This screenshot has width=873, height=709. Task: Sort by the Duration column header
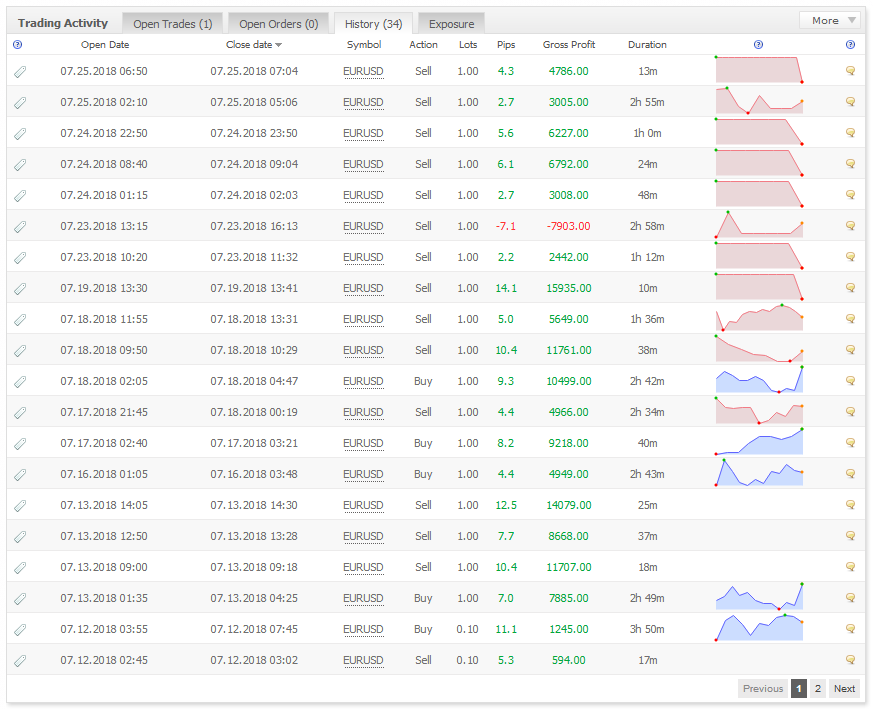click(647, 45)
